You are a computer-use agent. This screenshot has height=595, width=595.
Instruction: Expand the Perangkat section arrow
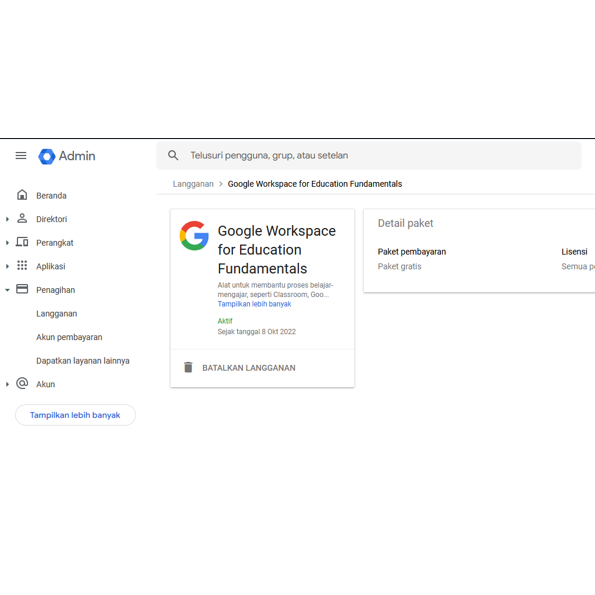coord(7,243)
